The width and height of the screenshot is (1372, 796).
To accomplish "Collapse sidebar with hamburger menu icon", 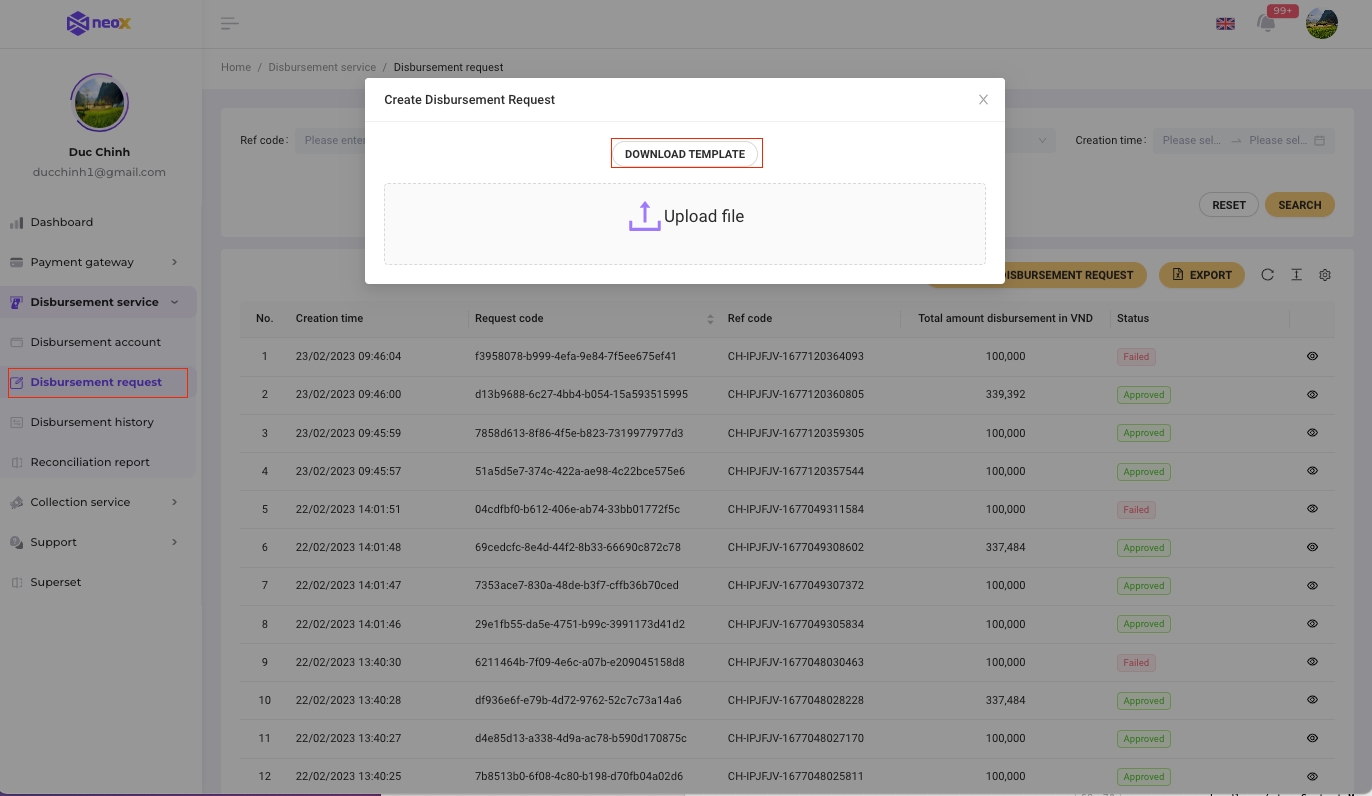I will 230,24.
